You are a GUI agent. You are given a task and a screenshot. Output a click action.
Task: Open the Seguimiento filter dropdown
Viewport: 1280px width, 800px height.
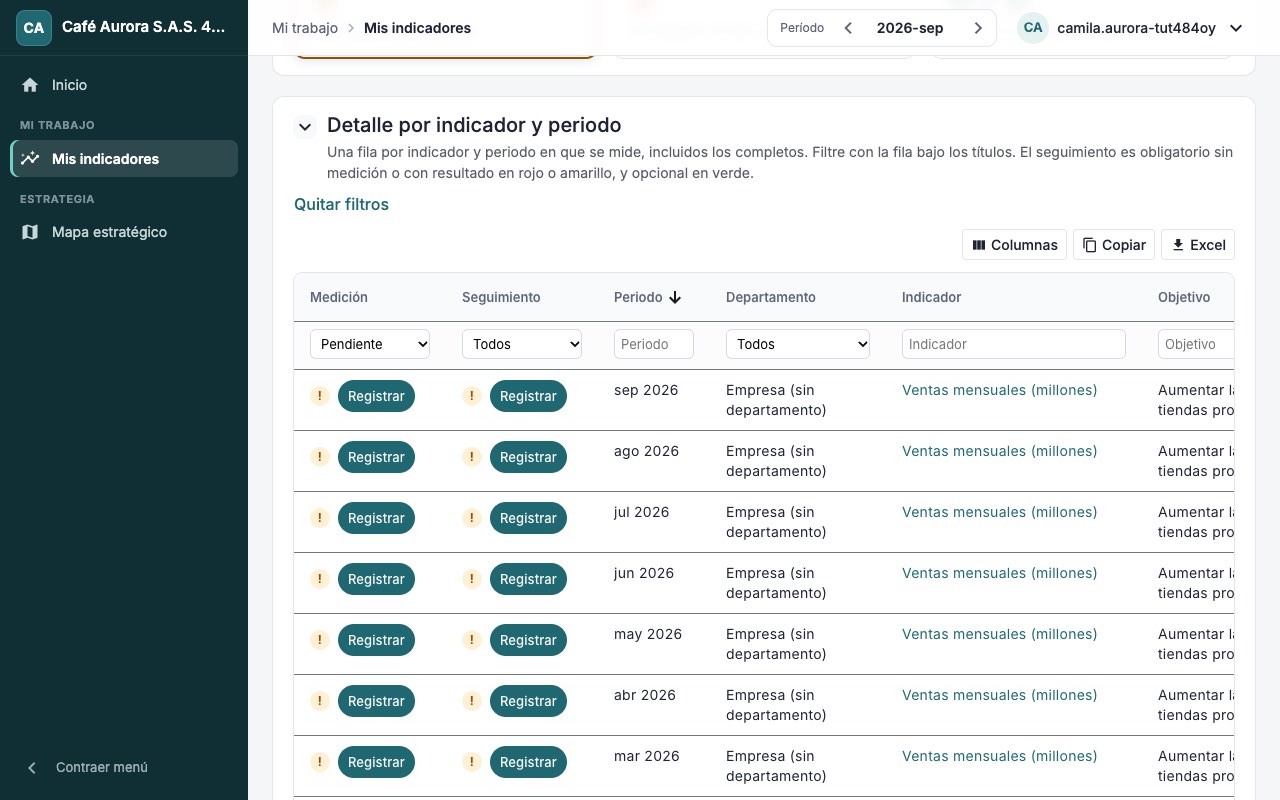pyautogui.click(x=522, y=344)
